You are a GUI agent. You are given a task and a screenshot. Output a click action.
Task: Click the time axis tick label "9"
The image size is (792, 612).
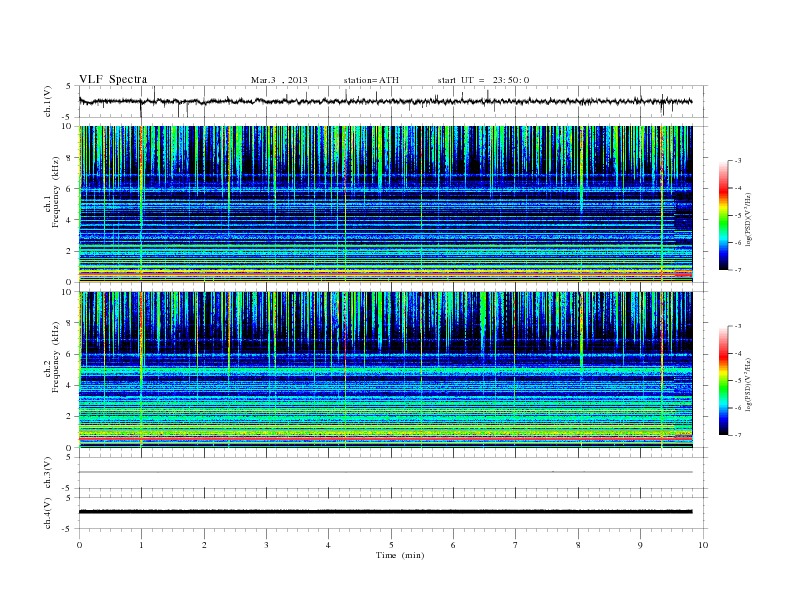(x=640, y=545)
